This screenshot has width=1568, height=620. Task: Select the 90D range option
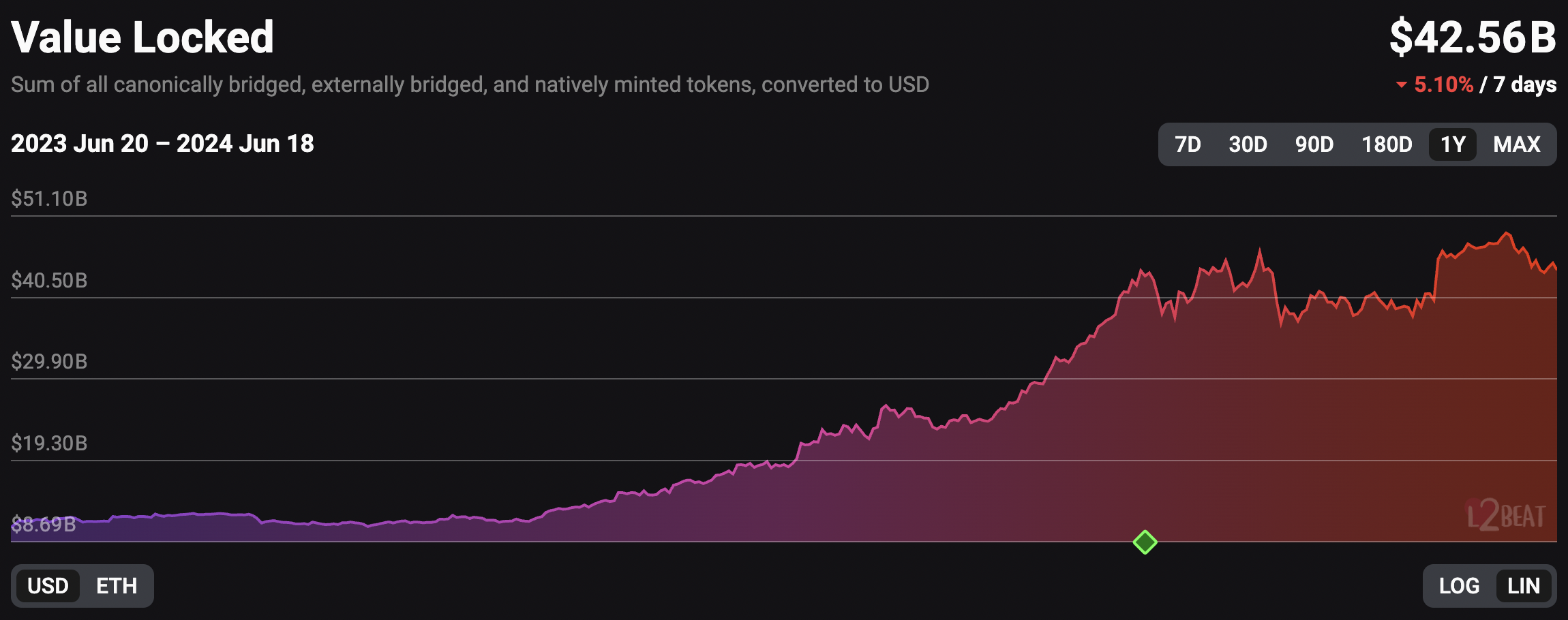coord(1314,144)
